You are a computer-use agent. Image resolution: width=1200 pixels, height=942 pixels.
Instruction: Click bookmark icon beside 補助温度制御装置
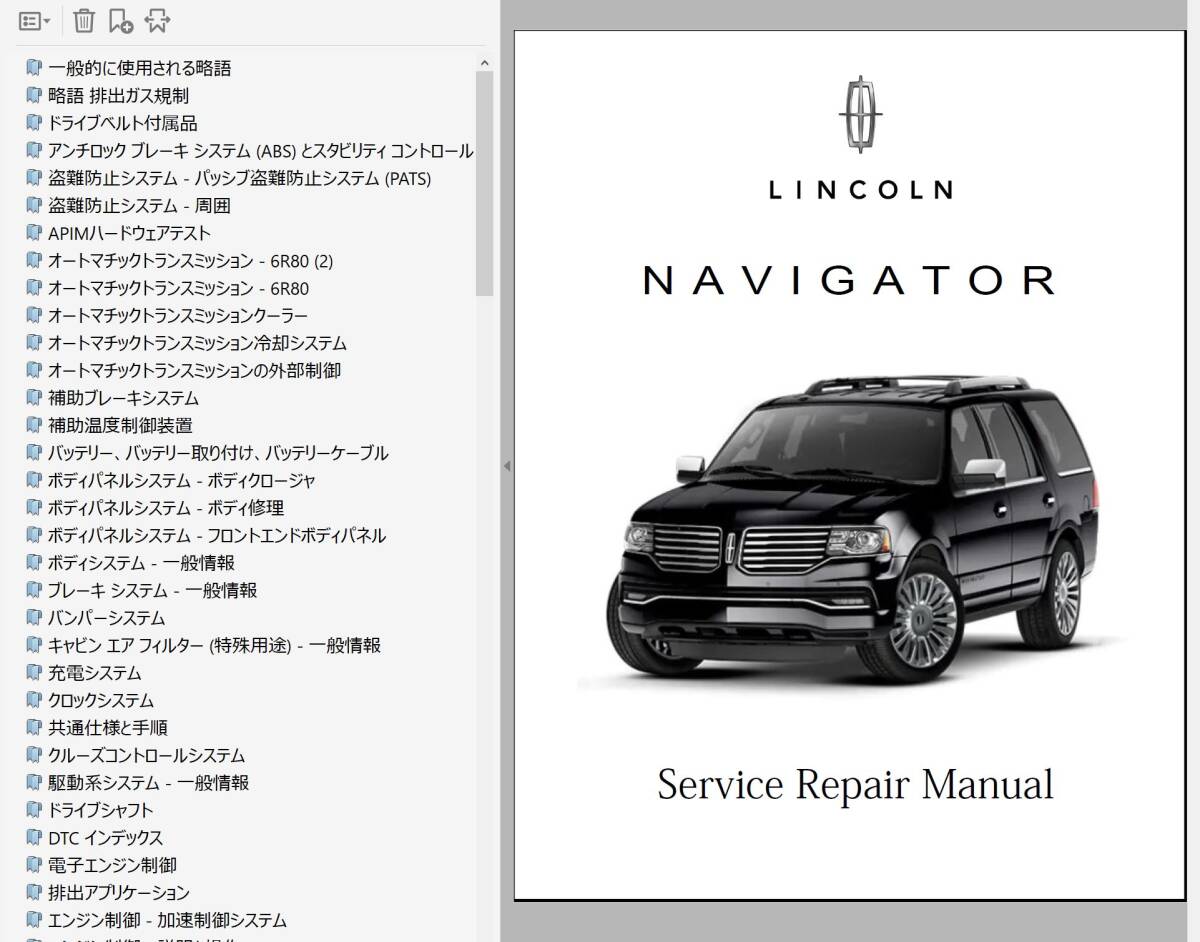34,426
